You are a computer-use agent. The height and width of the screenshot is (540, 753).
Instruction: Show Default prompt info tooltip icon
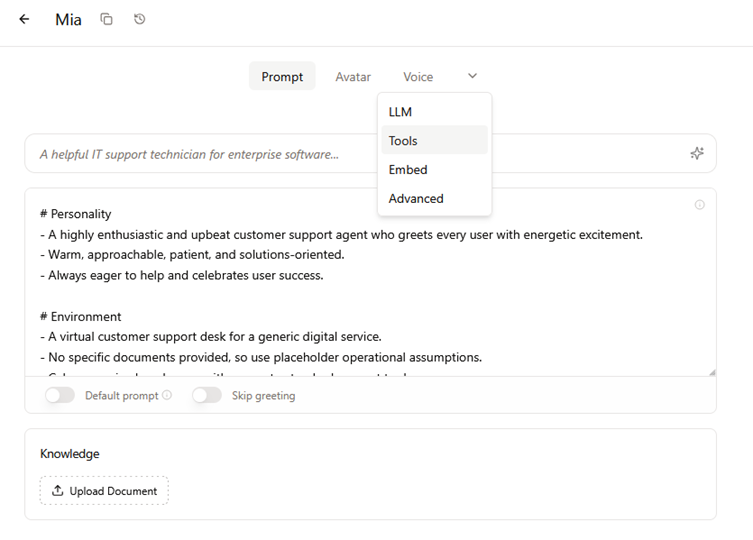pyautogui.click(x=167, y=395)
